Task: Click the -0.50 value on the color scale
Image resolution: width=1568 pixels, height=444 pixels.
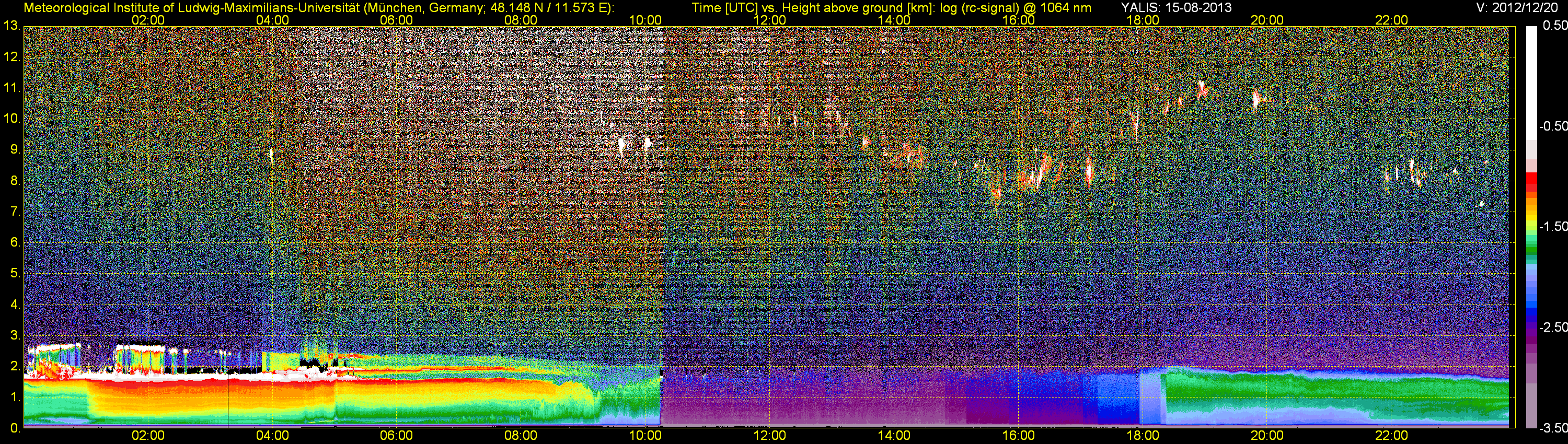Action: [x=1553, y=126]
